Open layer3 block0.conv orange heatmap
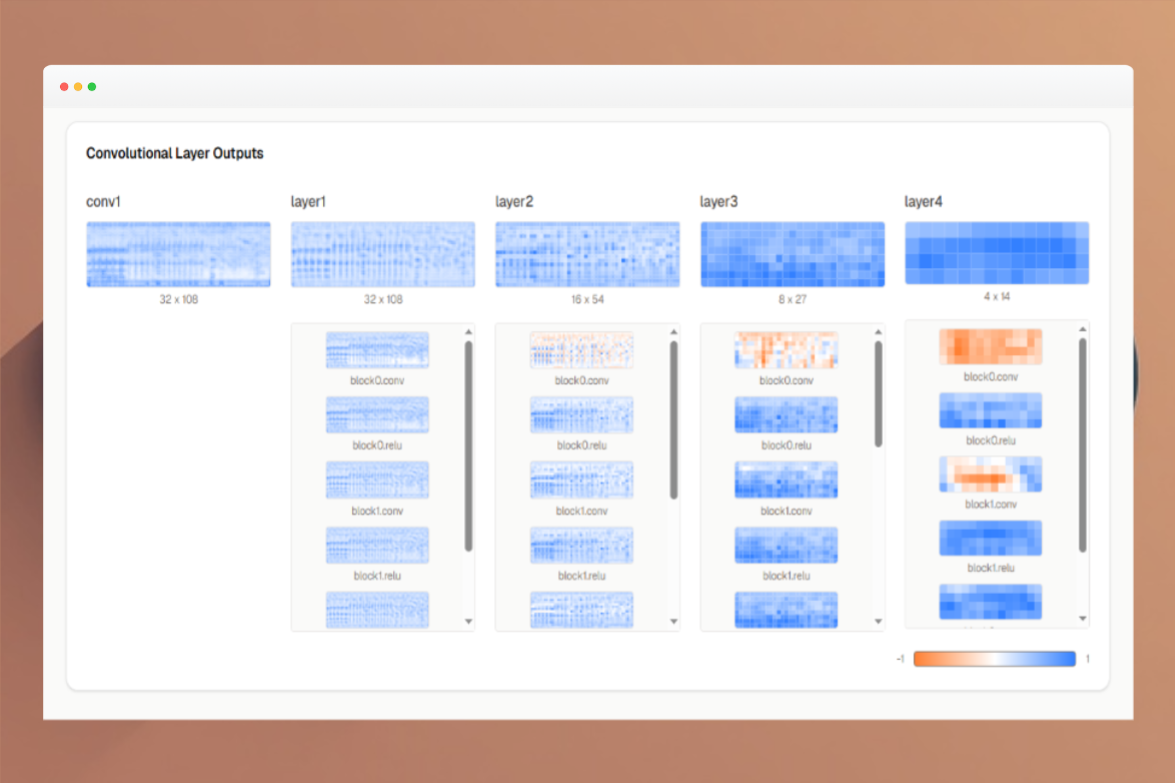1175x783 pixels. click(786, 350)
